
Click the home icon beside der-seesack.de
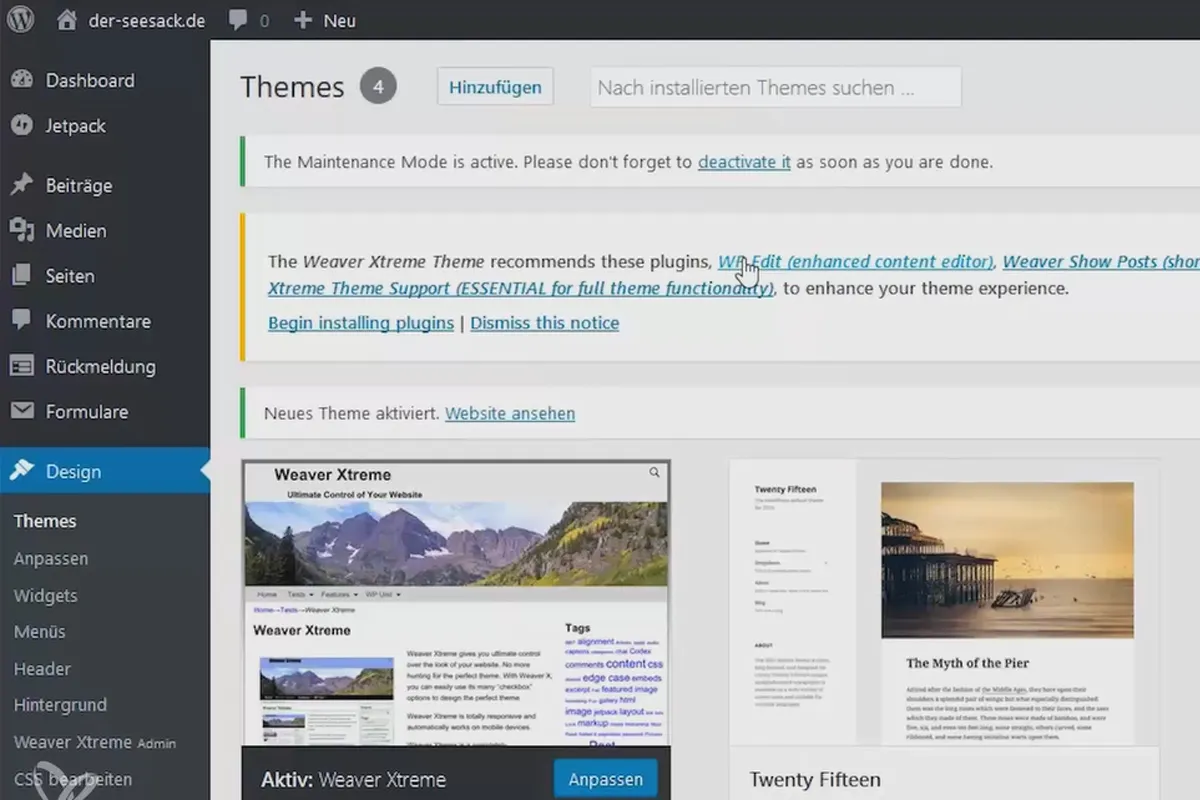[67, 20]
